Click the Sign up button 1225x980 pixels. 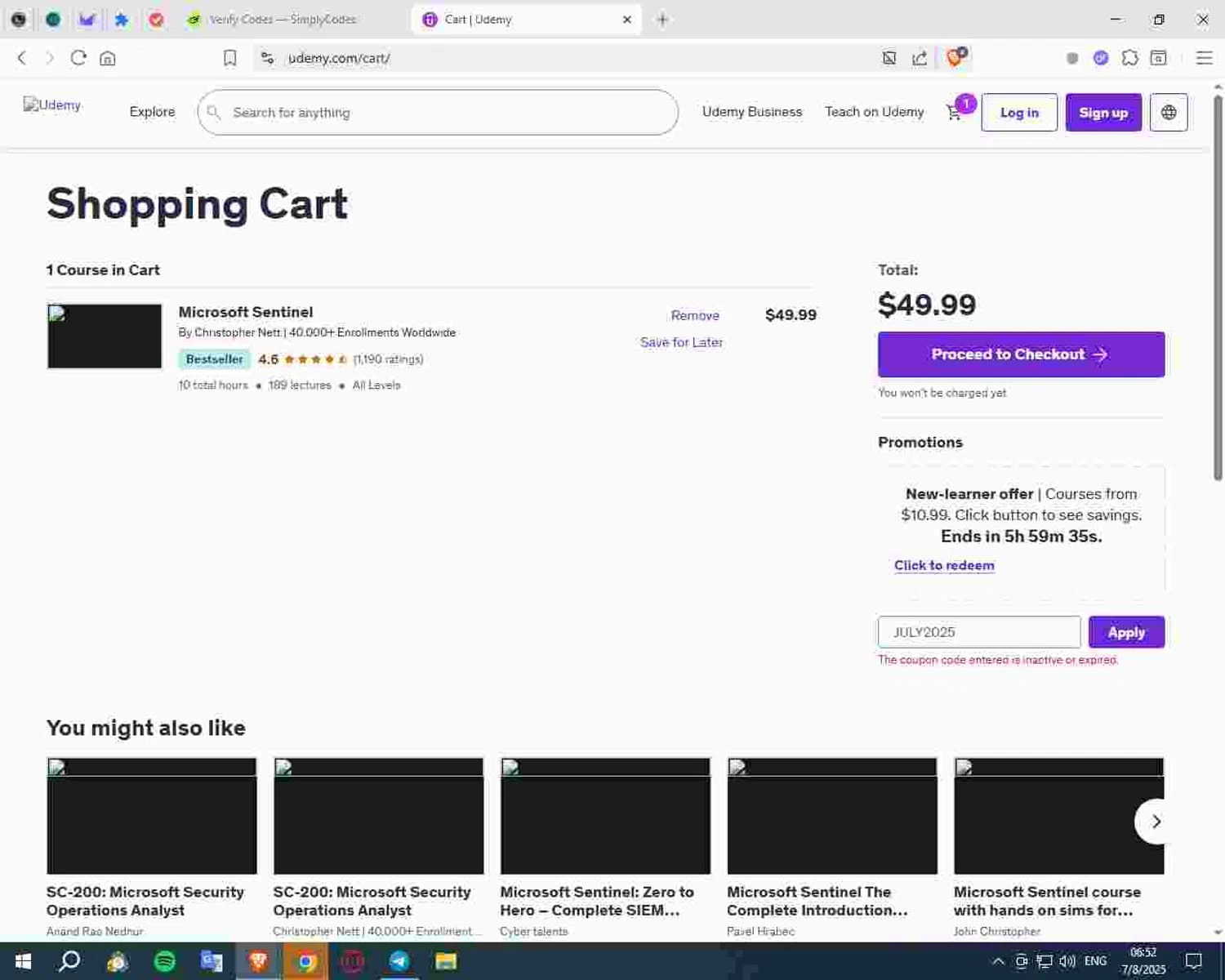(x=1103, y=113)
